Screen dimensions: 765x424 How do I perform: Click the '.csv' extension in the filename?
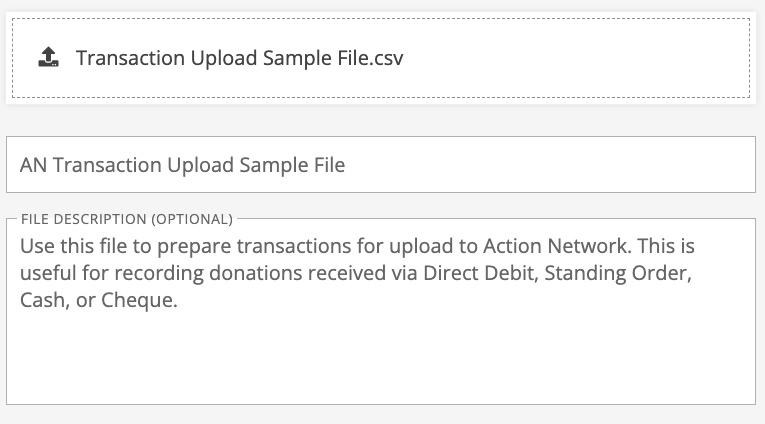tap(386, 58)
